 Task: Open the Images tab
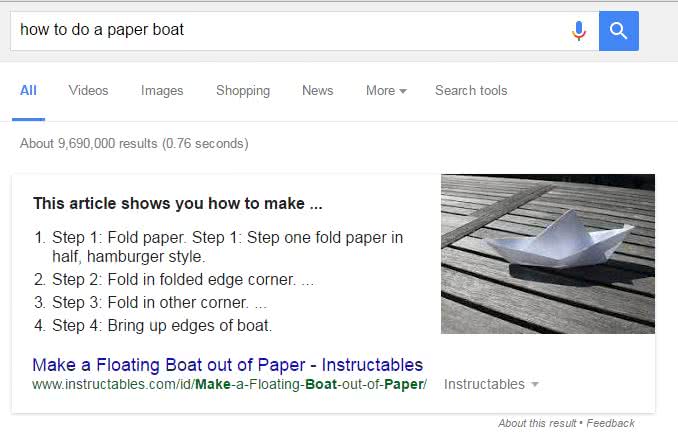click(x=162, y=90)
